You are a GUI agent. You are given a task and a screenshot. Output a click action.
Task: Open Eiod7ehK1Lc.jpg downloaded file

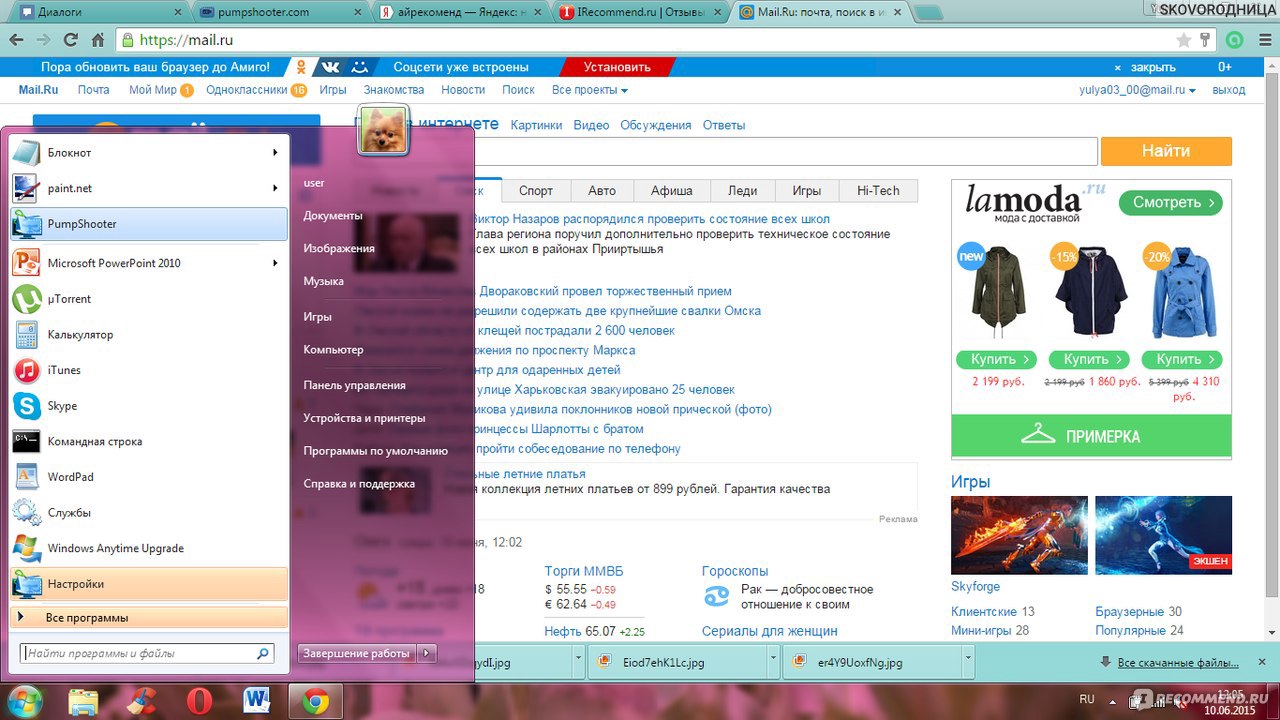click(676, 662)
